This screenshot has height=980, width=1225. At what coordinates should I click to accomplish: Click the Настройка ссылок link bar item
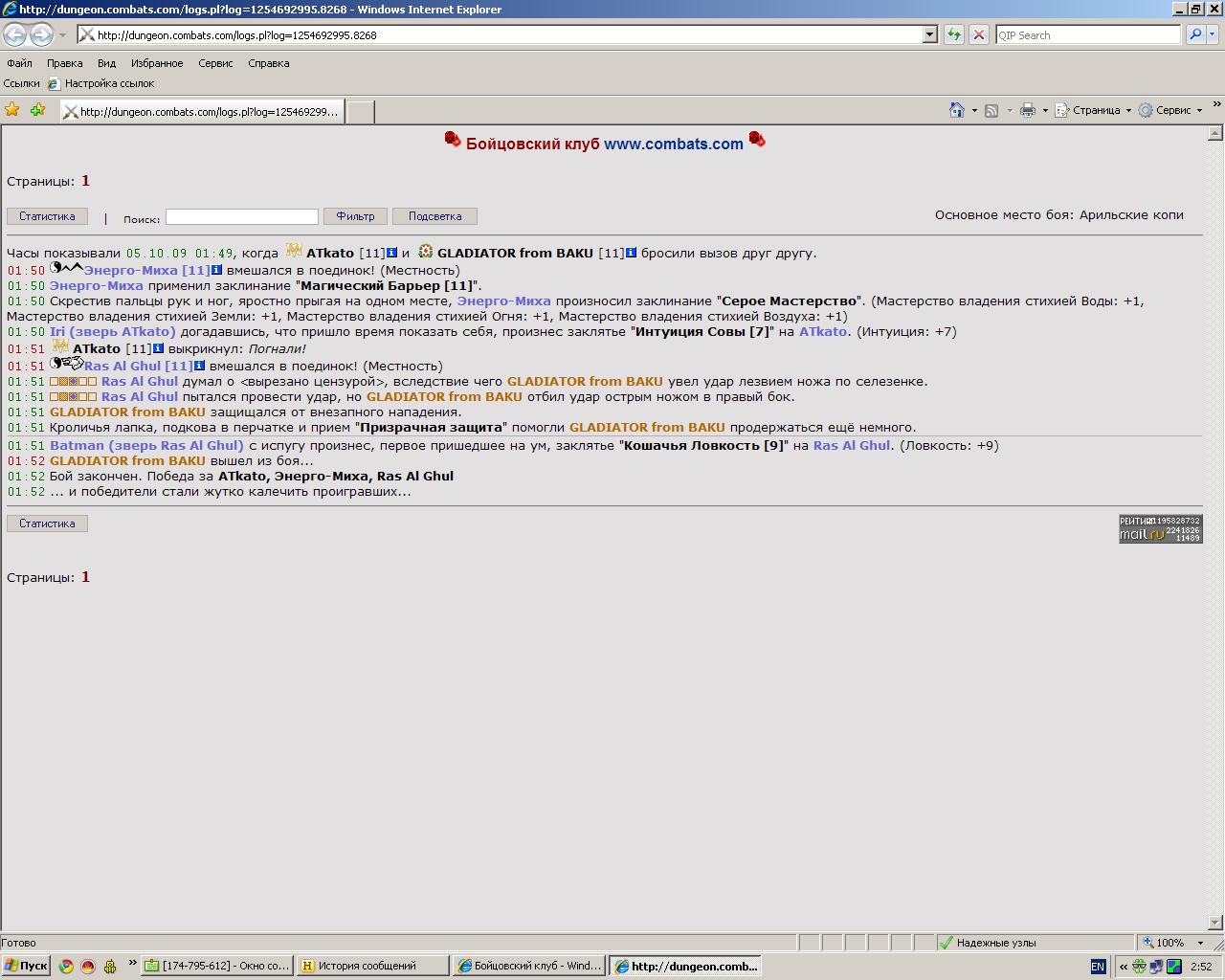click(100, 83)
